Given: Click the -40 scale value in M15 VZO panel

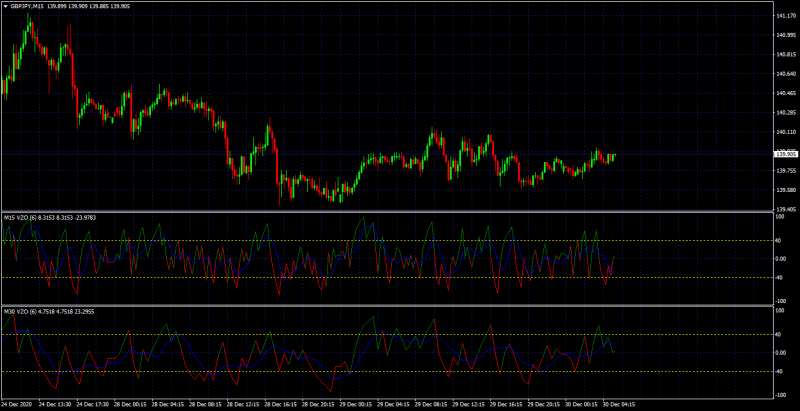Looking at the screenshot, I should [780, 277].
